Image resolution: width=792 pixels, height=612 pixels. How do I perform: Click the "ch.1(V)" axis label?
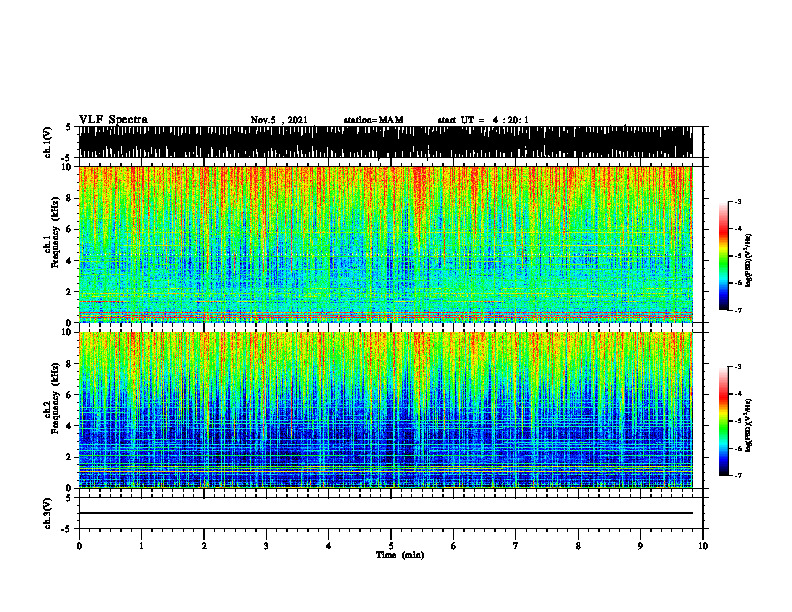click(48, 142)
